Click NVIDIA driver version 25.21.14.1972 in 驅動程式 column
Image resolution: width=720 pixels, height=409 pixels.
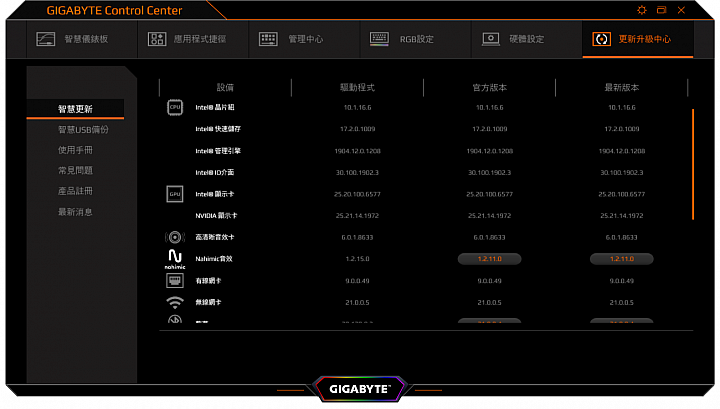[357, 216]
